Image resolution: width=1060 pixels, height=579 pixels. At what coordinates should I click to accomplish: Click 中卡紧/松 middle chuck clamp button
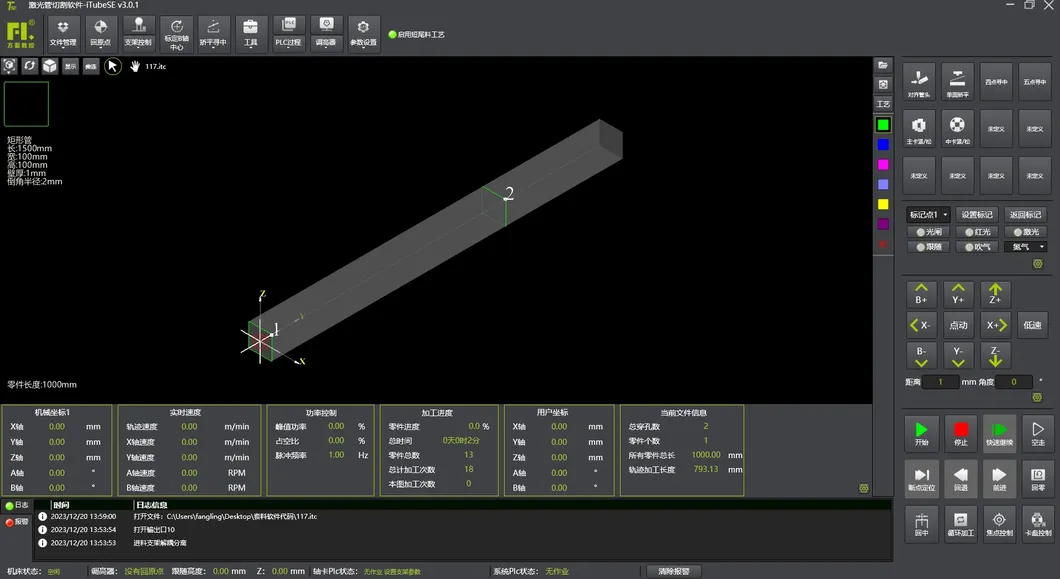pos(957,129)
